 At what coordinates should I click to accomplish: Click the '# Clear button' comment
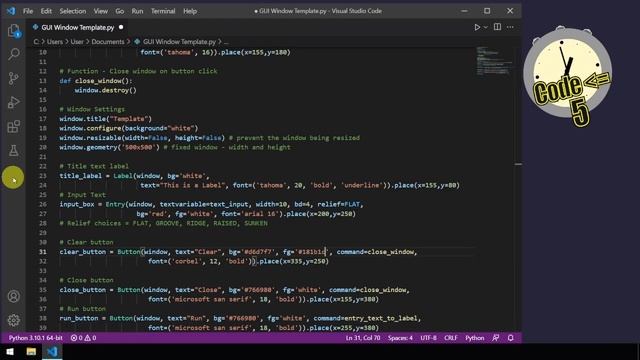86,242
